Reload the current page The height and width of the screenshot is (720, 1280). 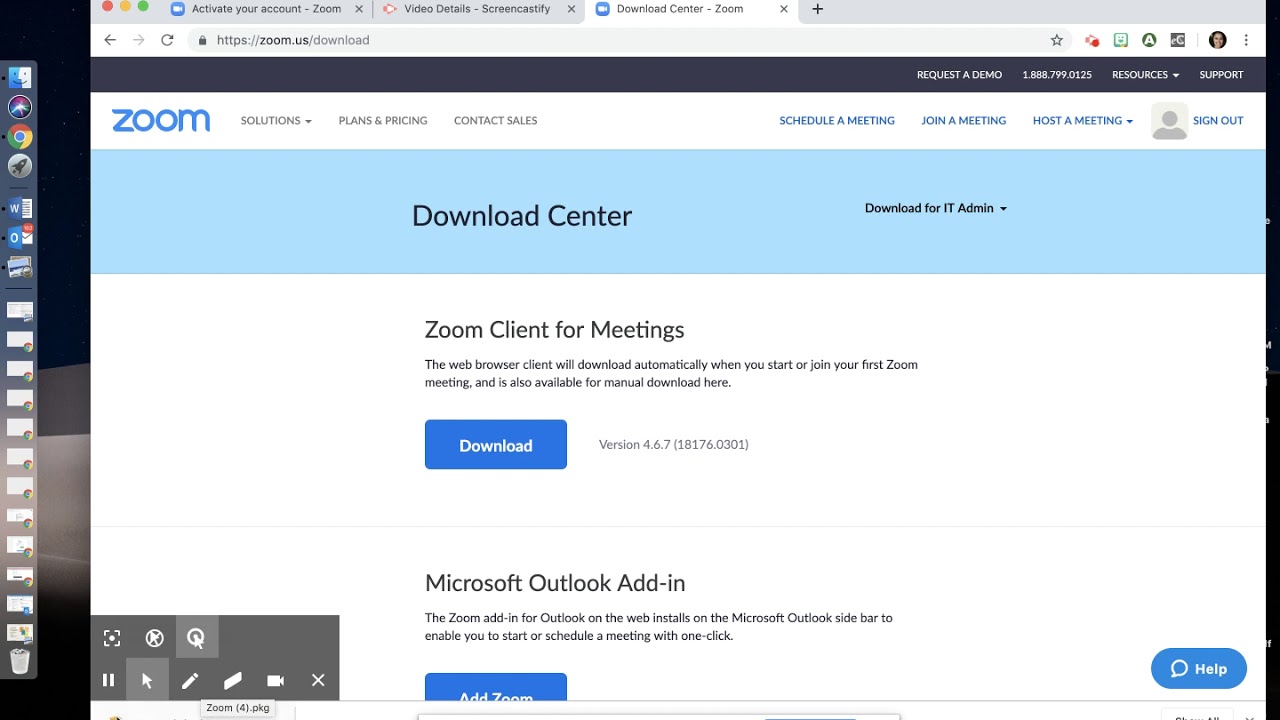(x=167, y=40)
